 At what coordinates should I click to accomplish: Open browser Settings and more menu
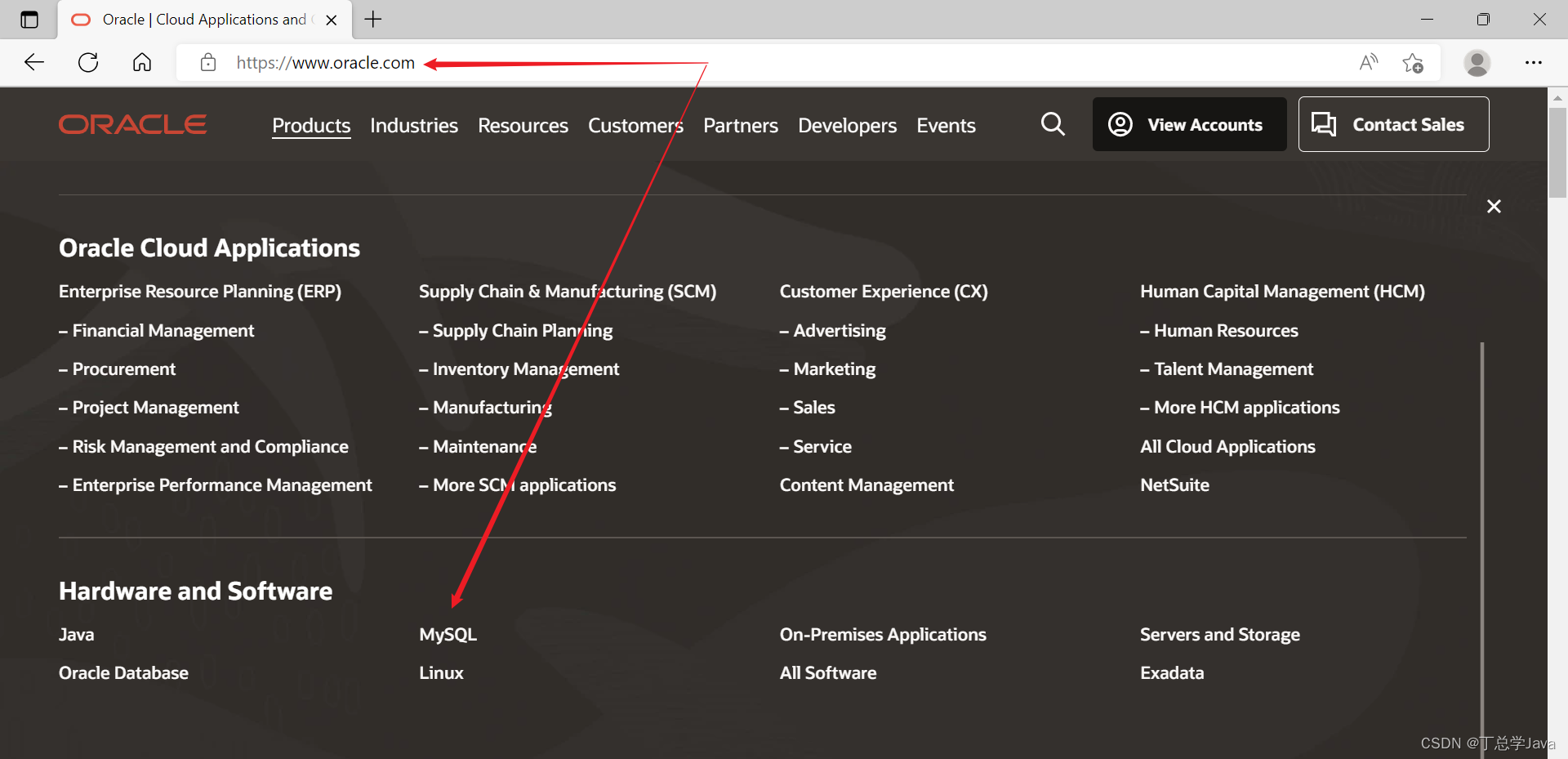1534,62
